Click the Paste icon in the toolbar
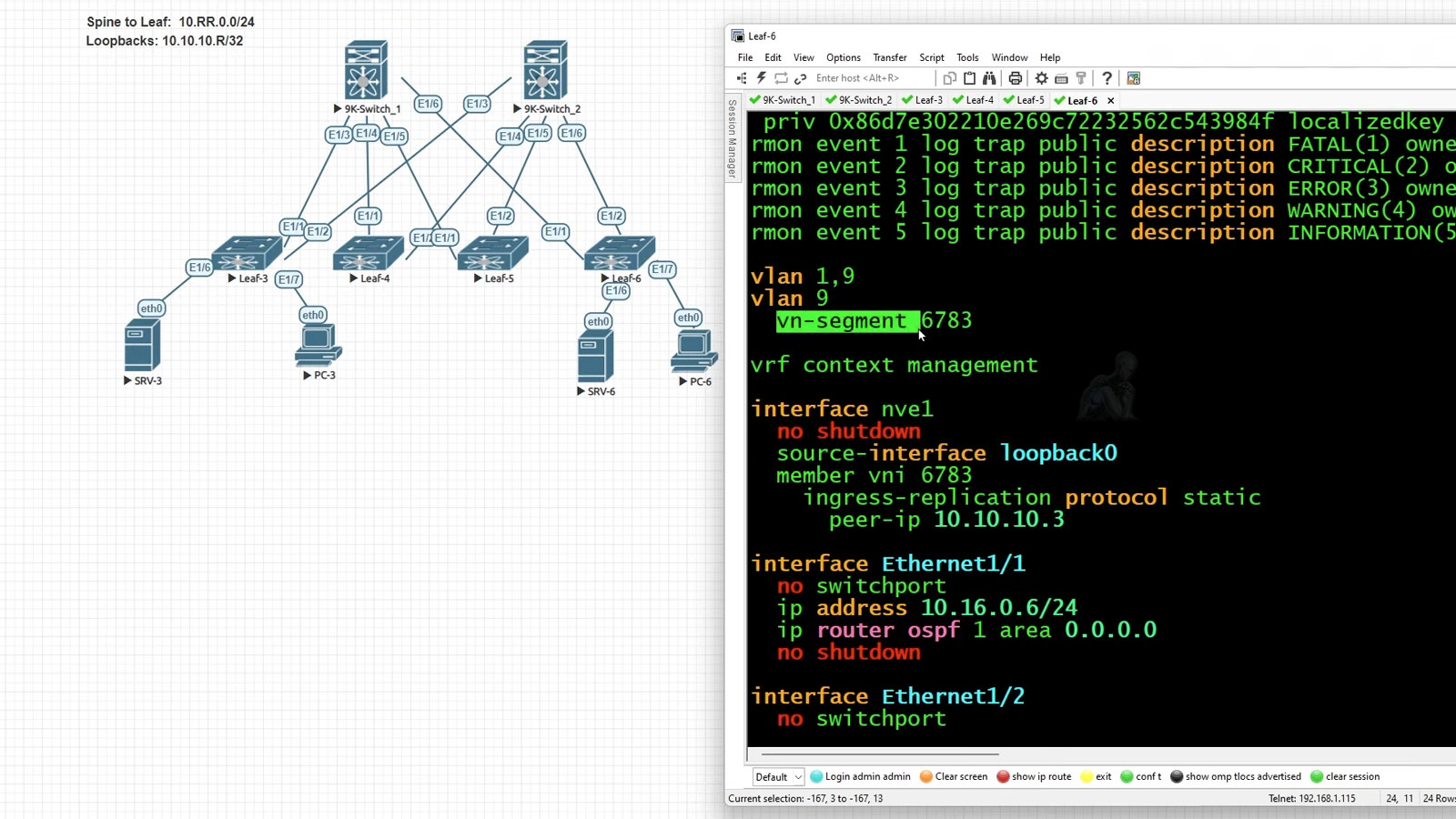Viewport: 1456px width, 819px height. coord(968,78)
